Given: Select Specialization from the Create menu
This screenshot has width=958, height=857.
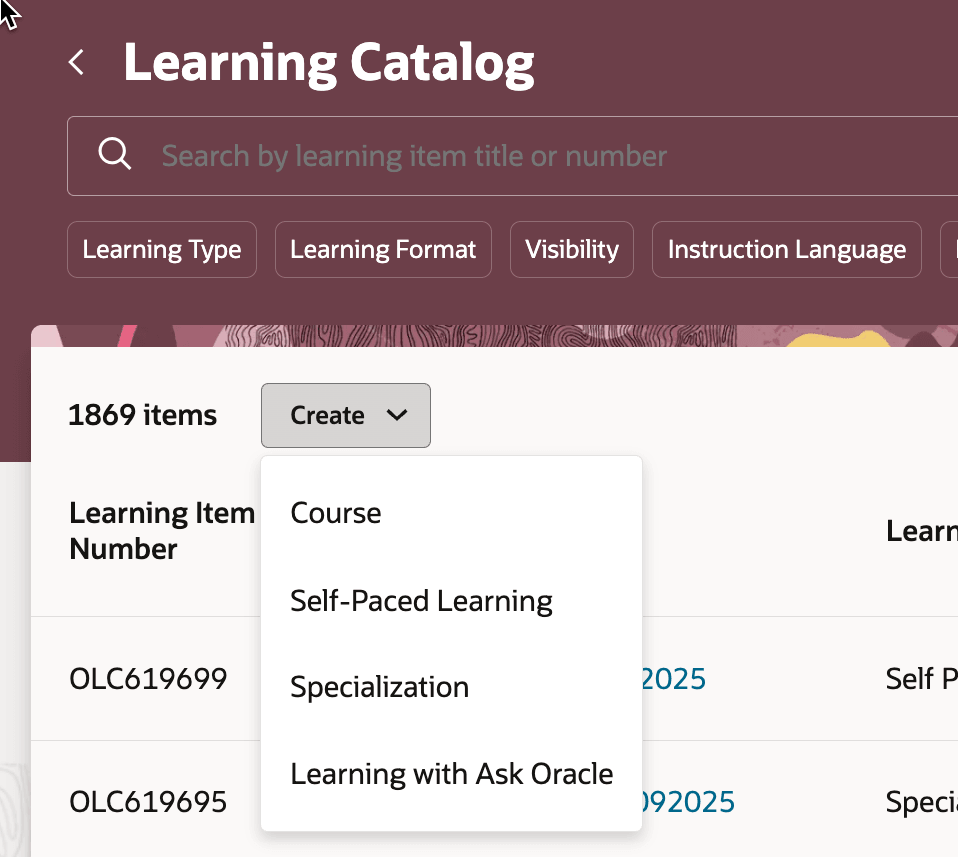Looking at the screenshot, I should tap(379, 687).
